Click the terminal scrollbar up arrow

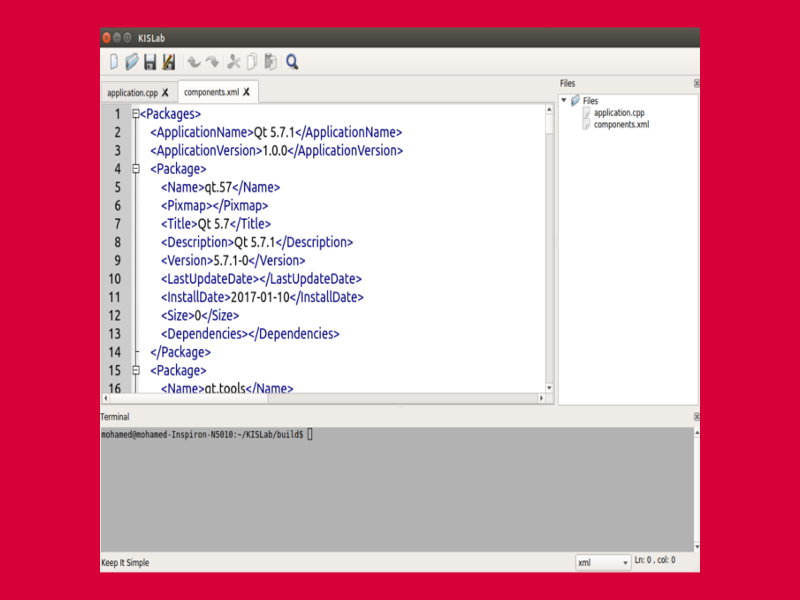[x=697, y=433]
